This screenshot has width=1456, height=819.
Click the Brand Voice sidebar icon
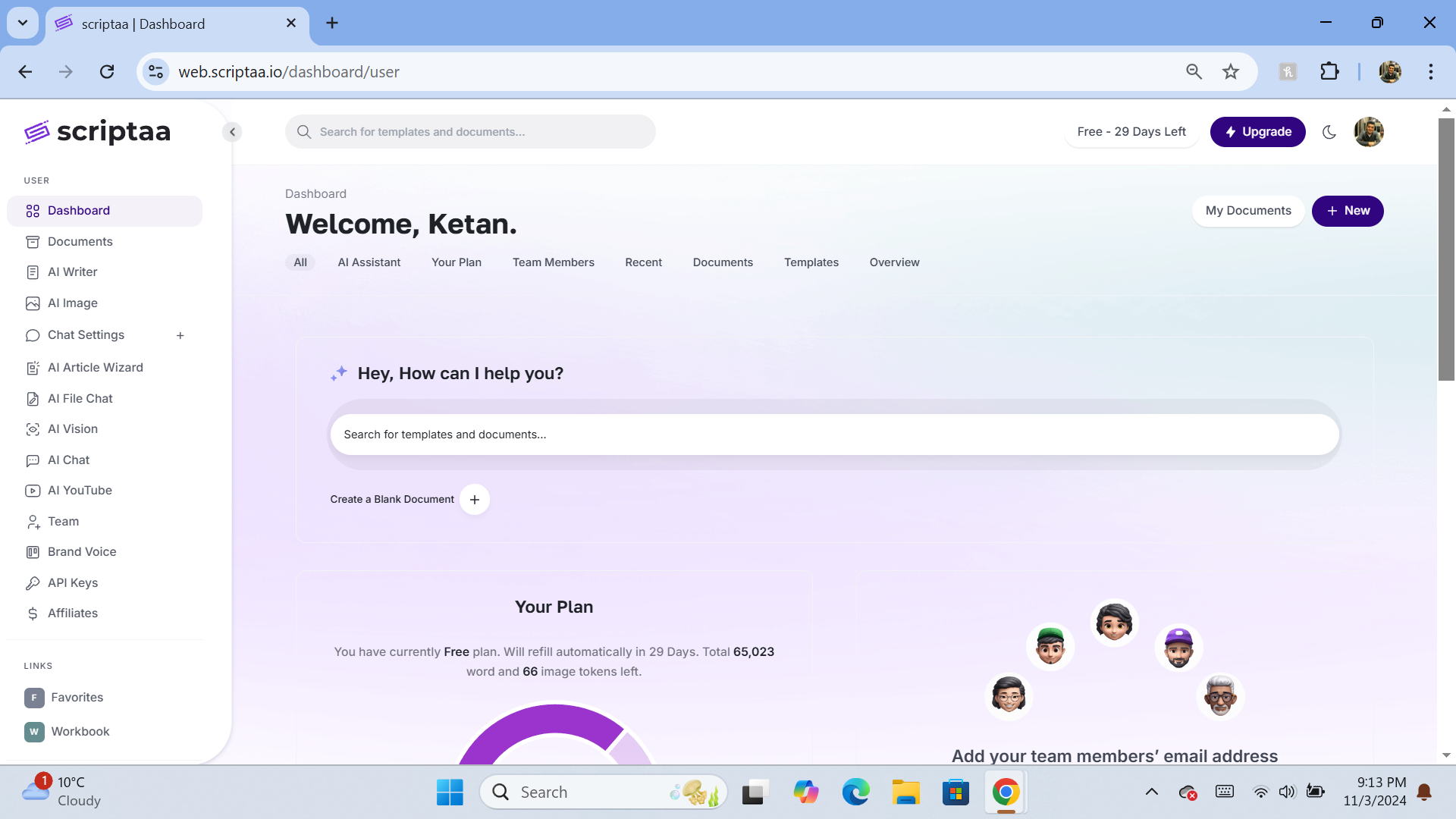coord(33,552)
